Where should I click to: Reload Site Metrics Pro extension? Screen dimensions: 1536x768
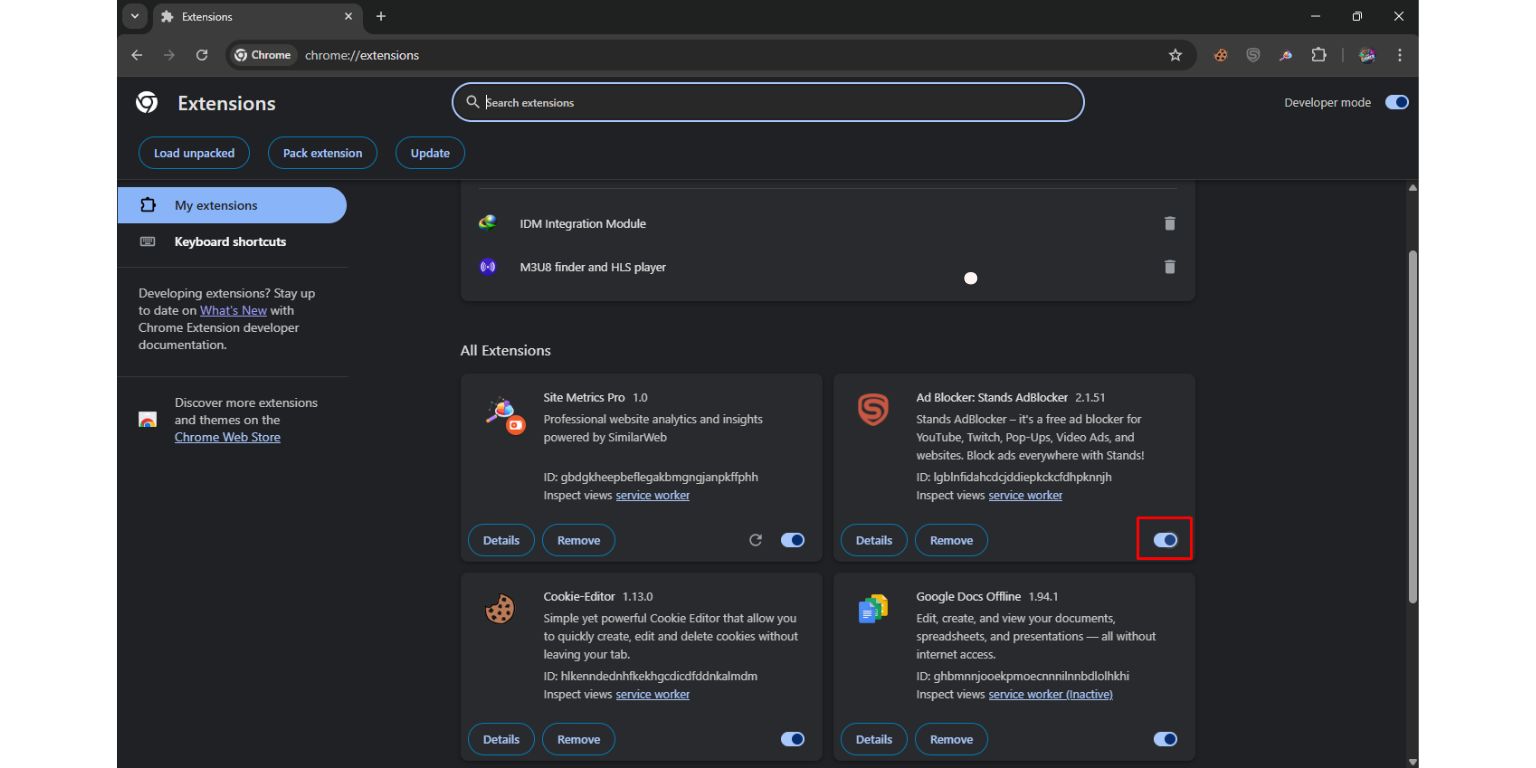tap(756, 540)
